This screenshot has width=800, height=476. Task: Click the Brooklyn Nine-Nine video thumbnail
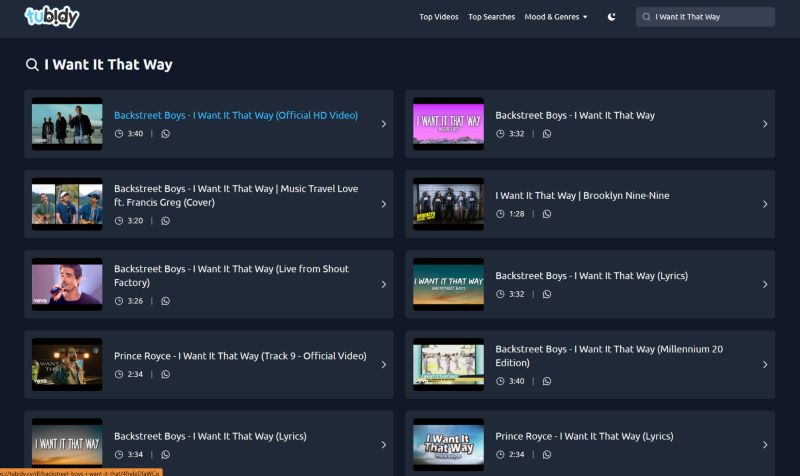(x=448, y=204)
